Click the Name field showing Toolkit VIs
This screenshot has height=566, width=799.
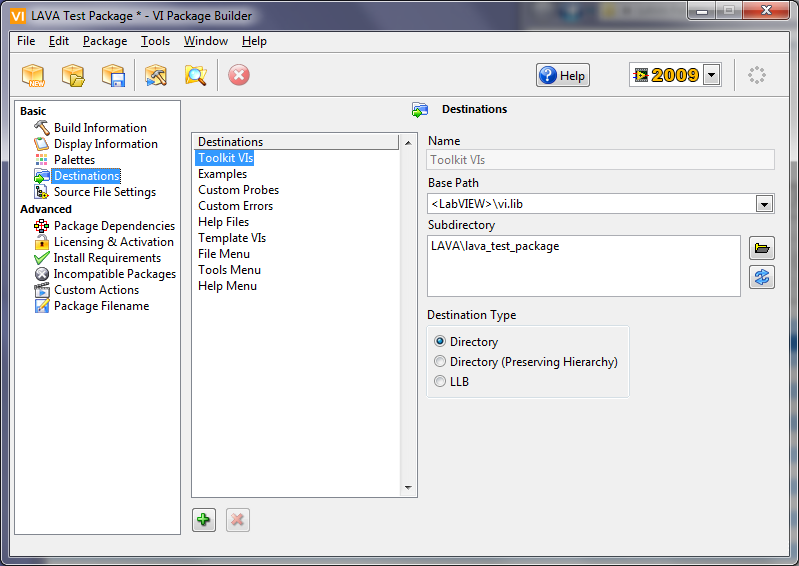pyautogui.click(x=601, y=159)
